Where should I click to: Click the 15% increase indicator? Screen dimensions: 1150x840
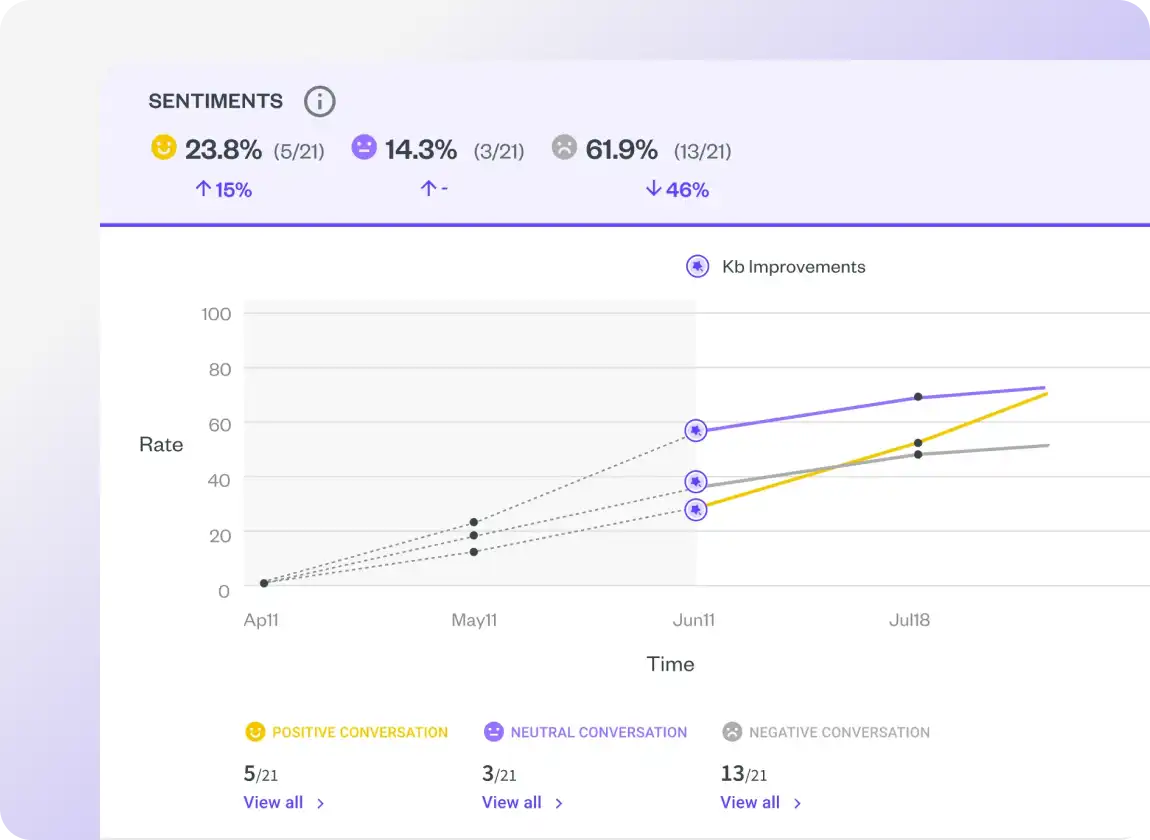tap(223, 189)
